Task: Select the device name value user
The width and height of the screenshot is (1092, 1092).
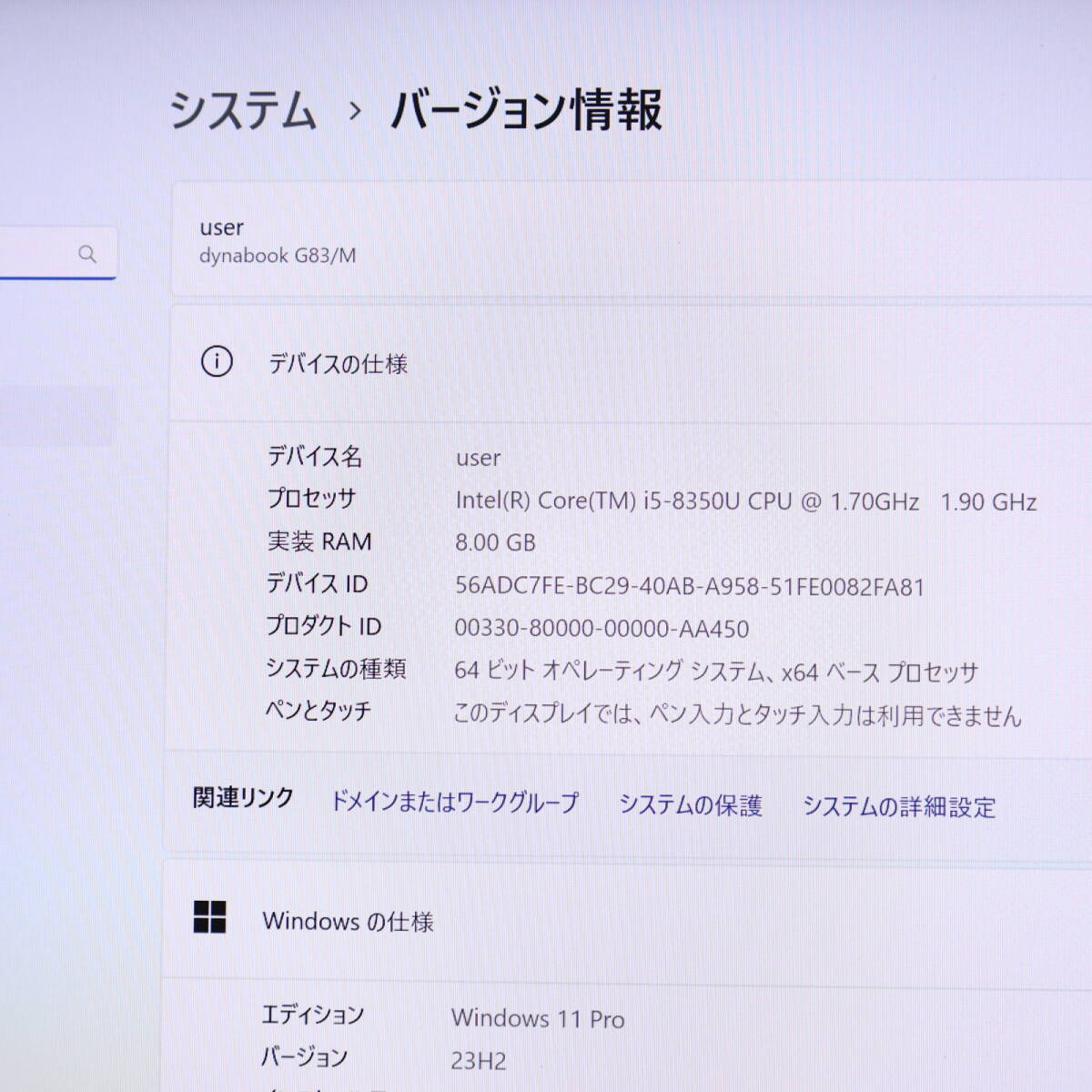Action: coord(479,458)
